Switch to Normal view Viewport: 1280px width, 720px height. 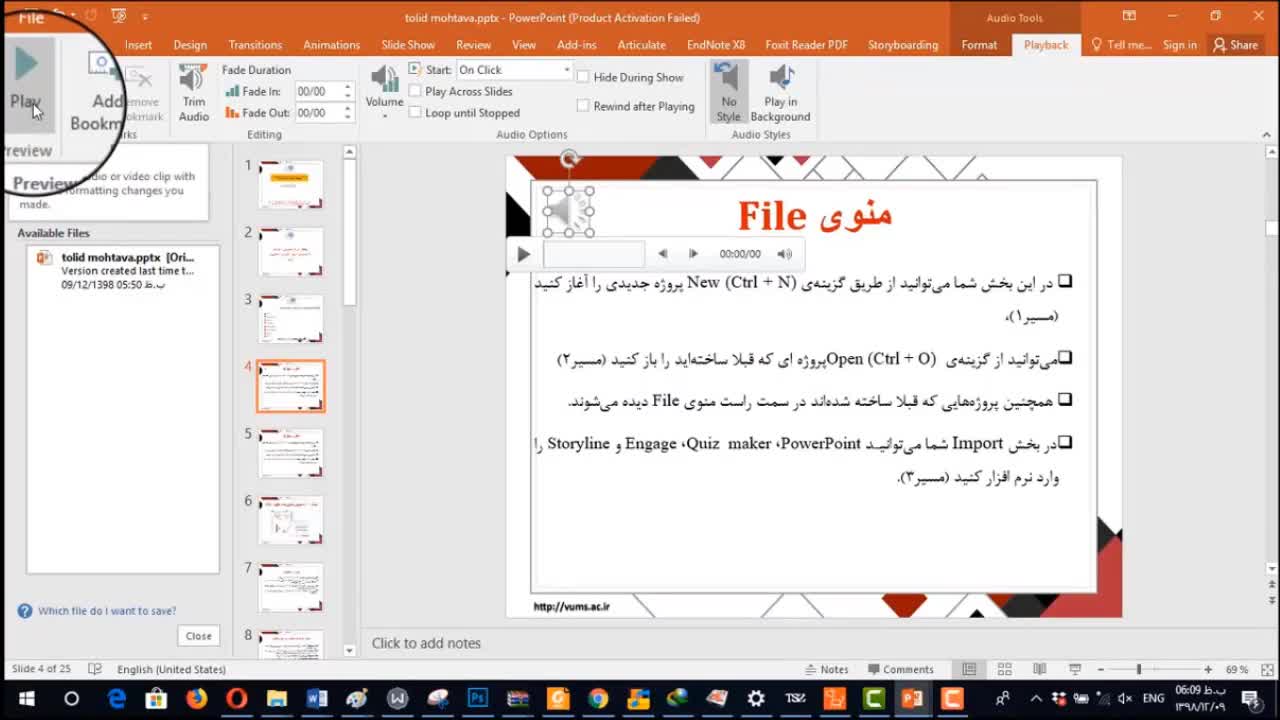[x=969, y=669]
